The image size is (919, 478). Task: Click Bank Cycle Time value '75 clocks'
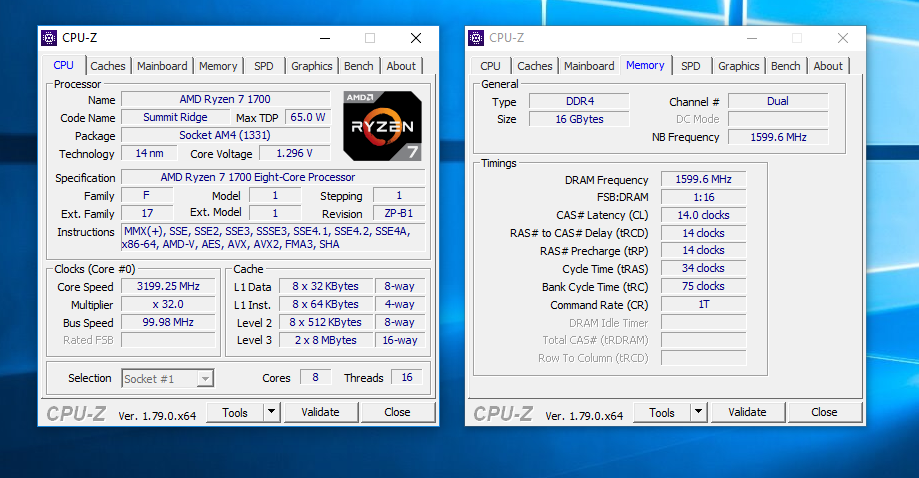703,286
